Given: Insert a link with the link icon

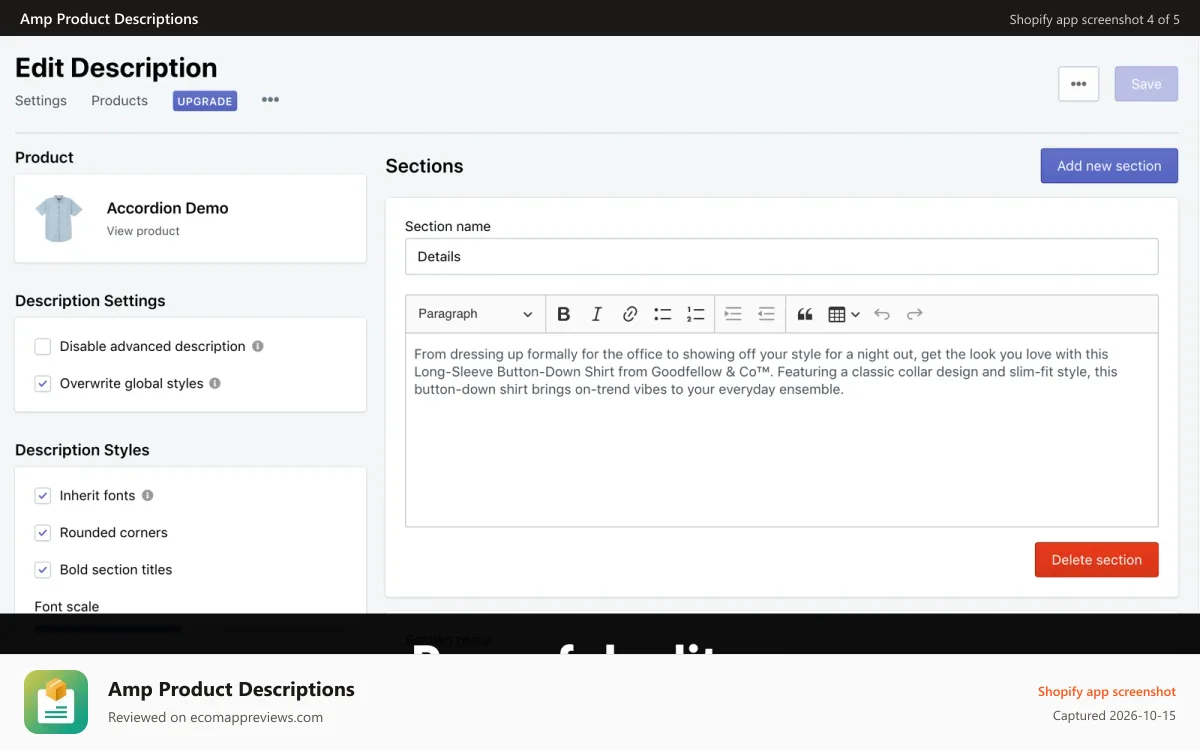Looking at the screenshot, I should pyautogui.click(x=630, y=314).
